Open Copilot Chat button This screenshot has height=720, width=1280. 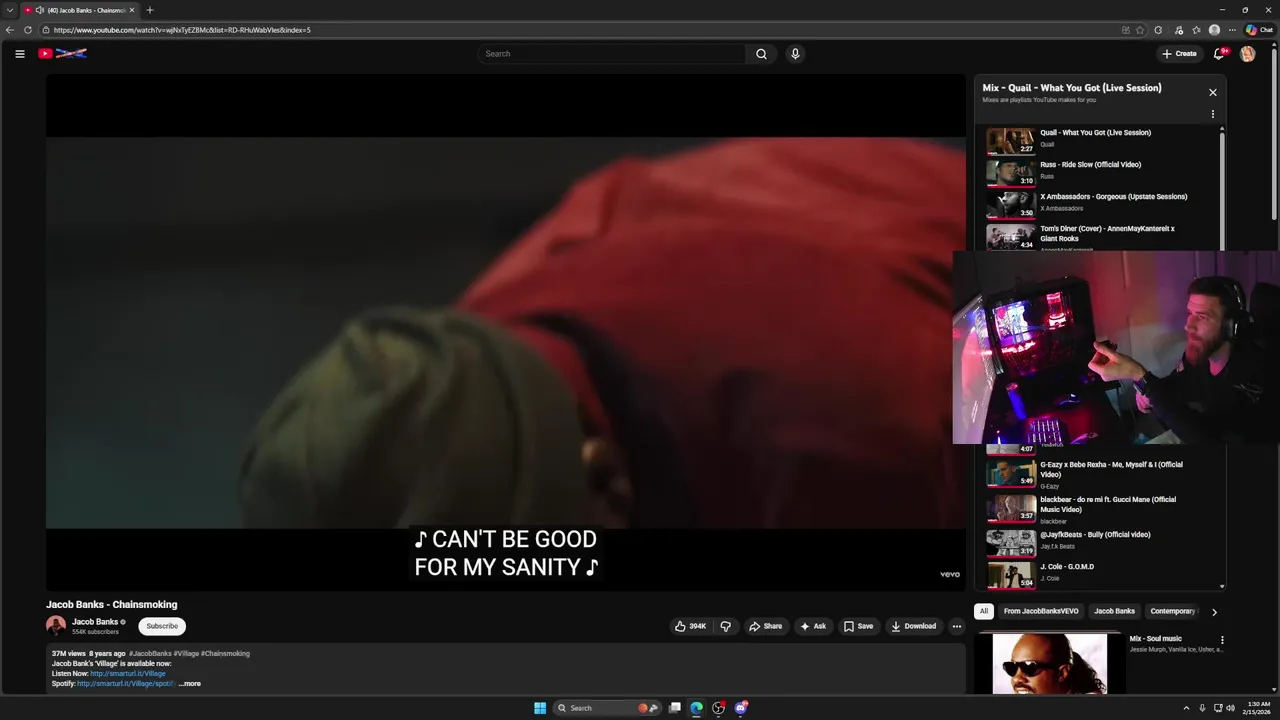click(1259, 30)
